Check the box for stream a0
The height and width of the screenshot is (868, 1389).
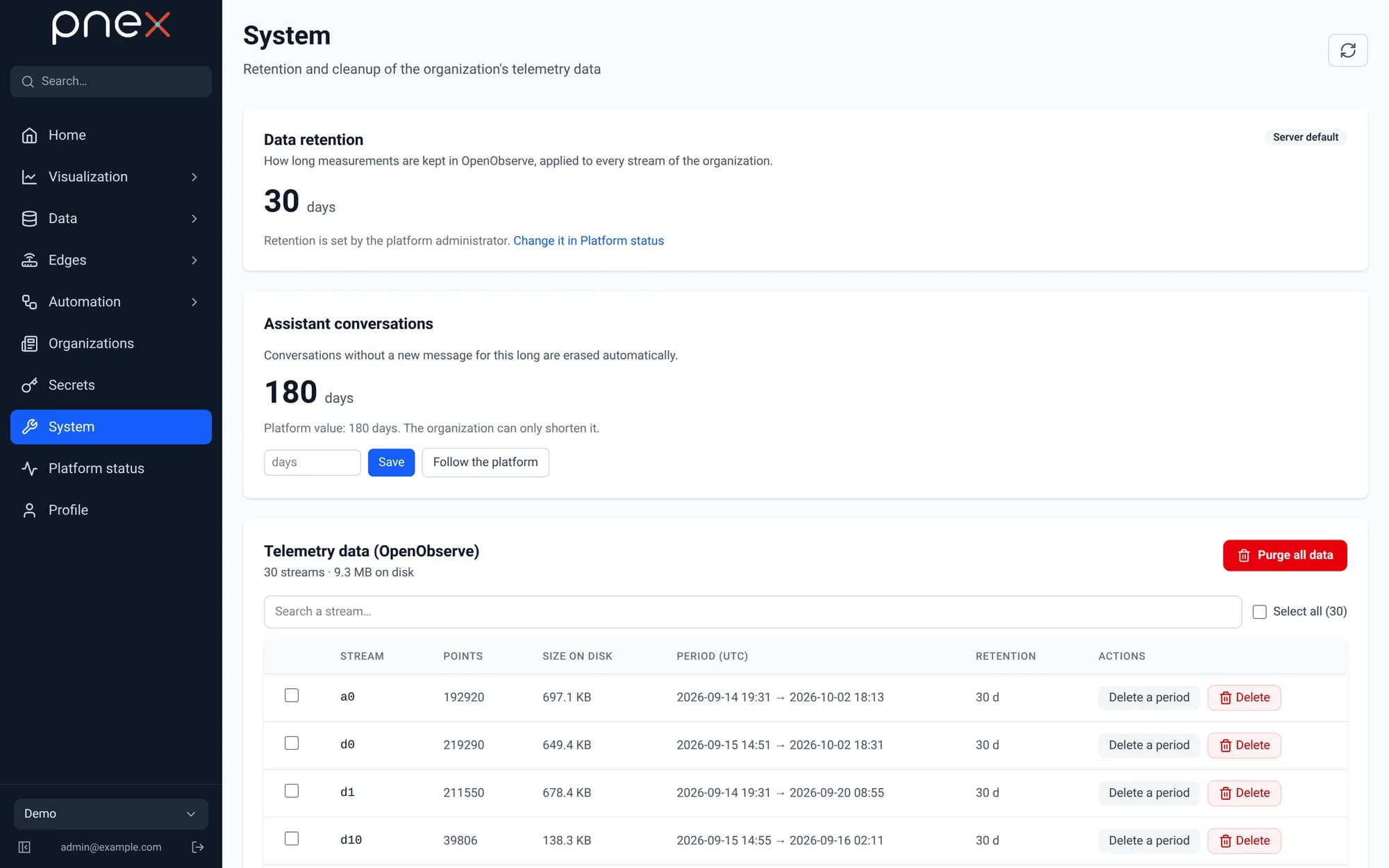(292, 696)
